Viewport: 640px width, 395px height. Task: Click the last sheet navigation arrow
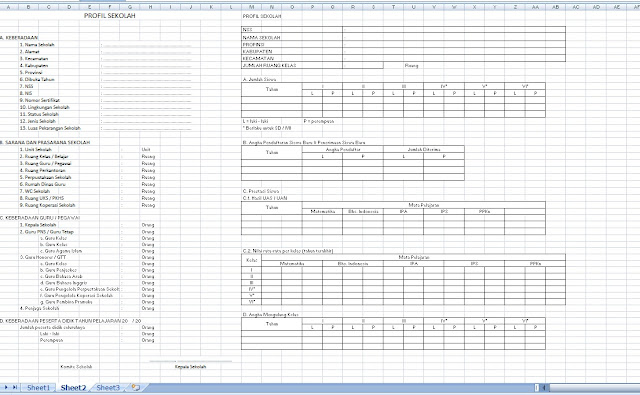15,387
